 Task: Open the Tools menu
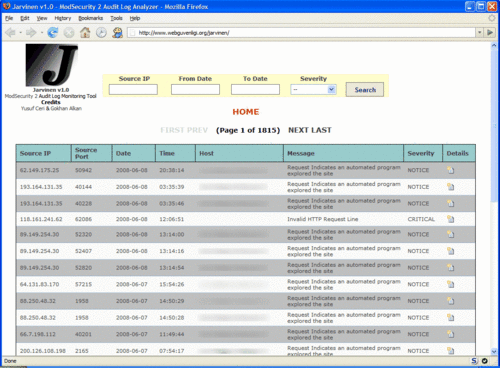[x=116, y=18]
